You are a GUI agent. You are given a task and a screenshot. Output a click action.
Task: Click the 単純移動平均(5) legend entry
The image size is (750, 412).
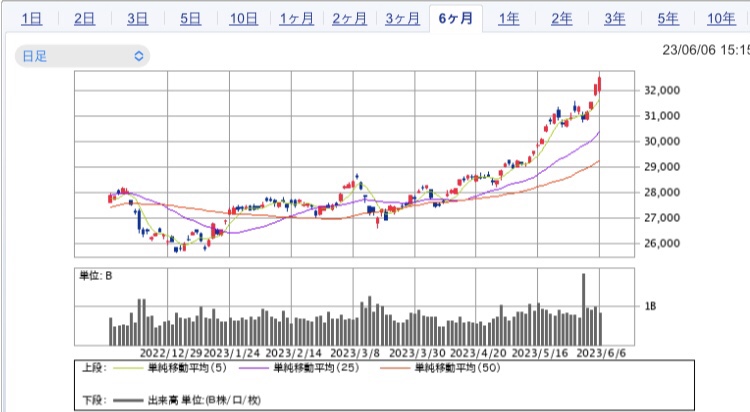(x=187, y=367)
